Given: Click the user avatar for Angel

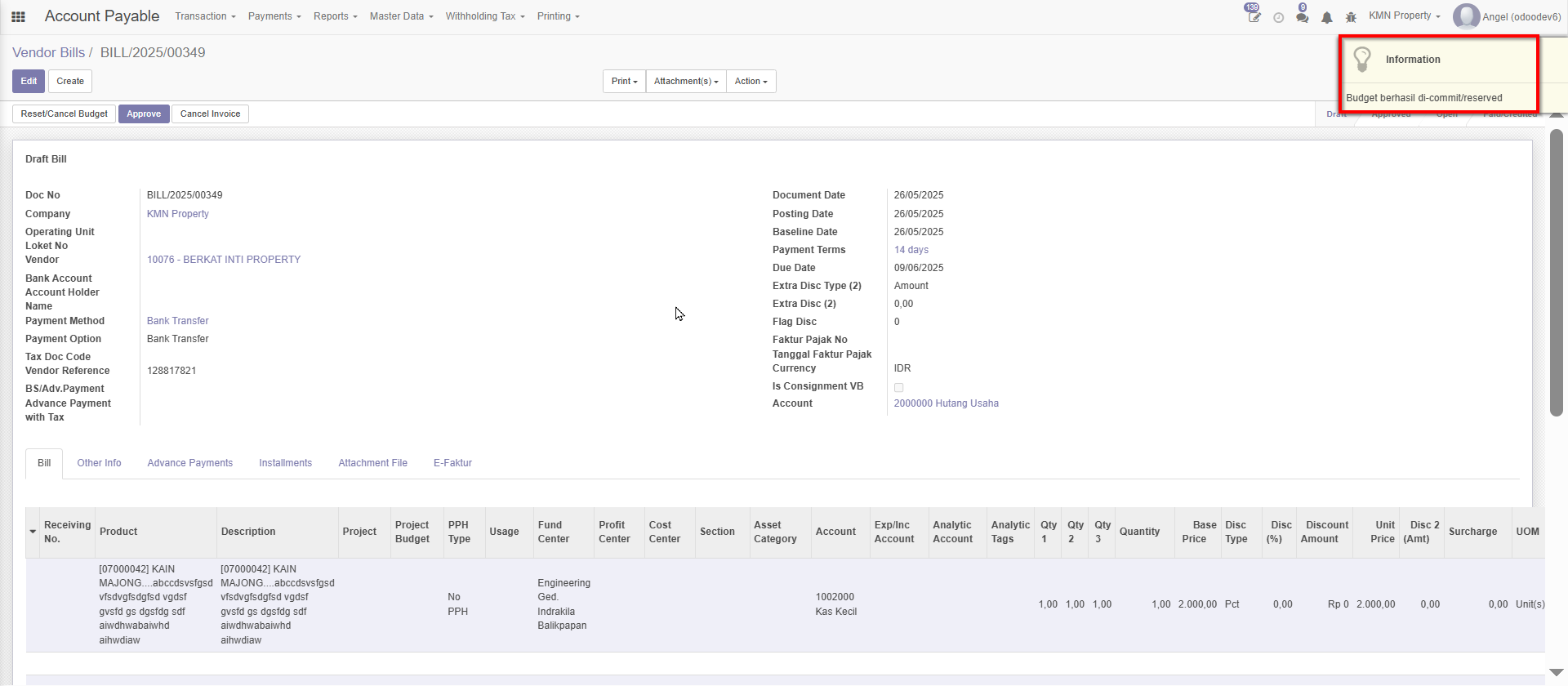Looking at the screenshot, I should coord(1466,16).
